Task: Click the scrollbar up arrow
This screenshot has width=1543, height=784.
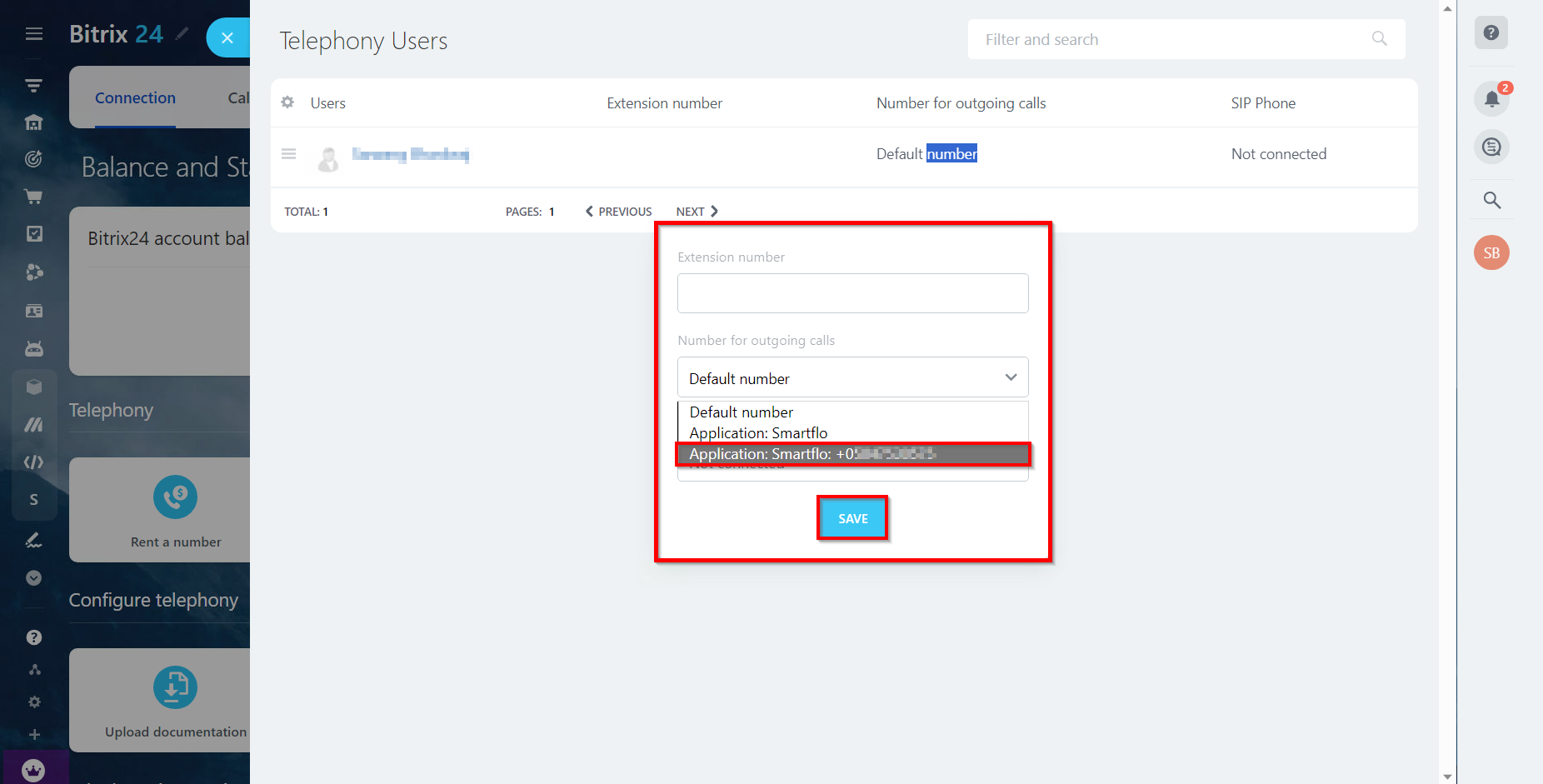Action: 1448,8
